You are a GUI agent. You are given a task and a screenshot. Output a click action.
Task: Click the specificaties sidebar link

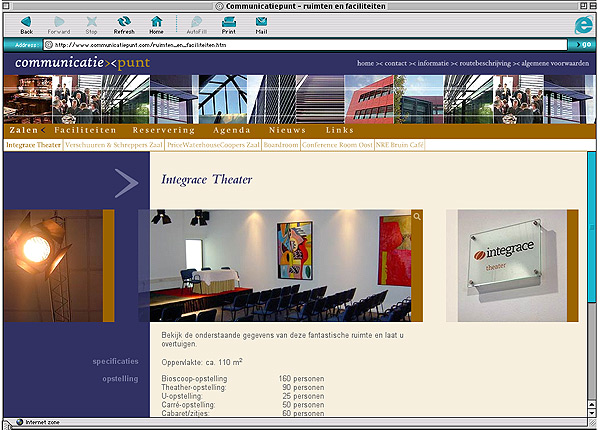coord(115,362)
